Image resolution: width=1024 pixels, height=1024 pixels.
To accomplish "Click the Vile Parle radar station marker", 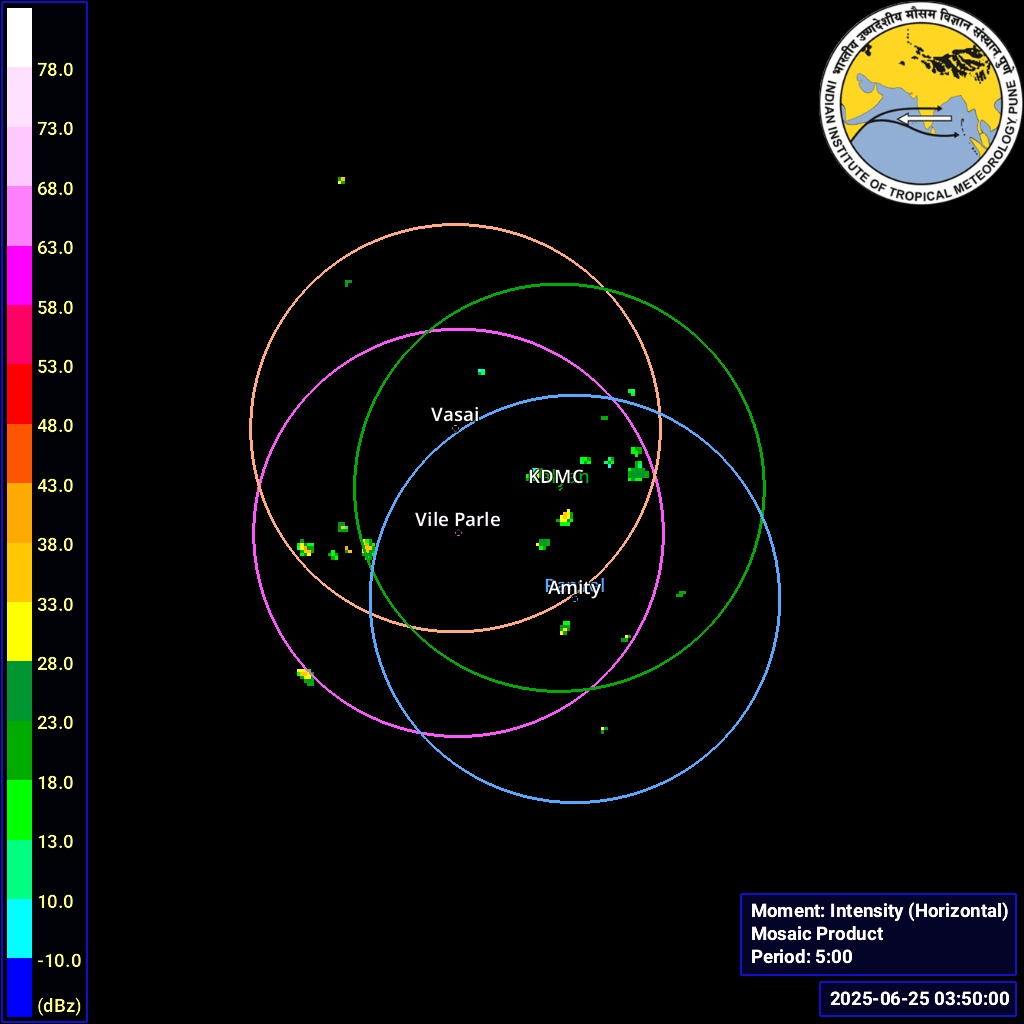I will (x=458, y=533).
